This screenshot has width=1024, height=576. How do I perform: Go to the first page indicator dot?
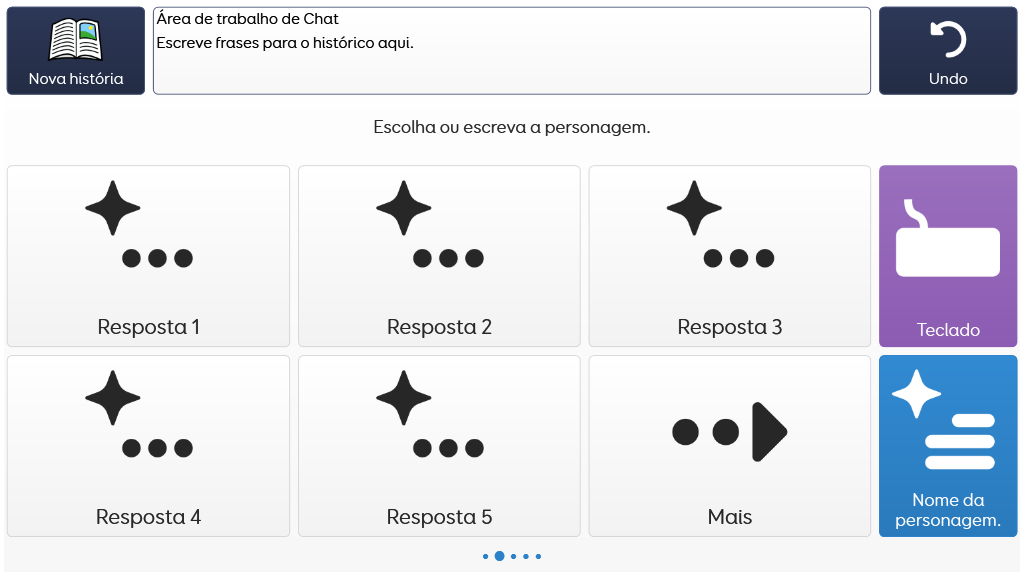(486, 556)
